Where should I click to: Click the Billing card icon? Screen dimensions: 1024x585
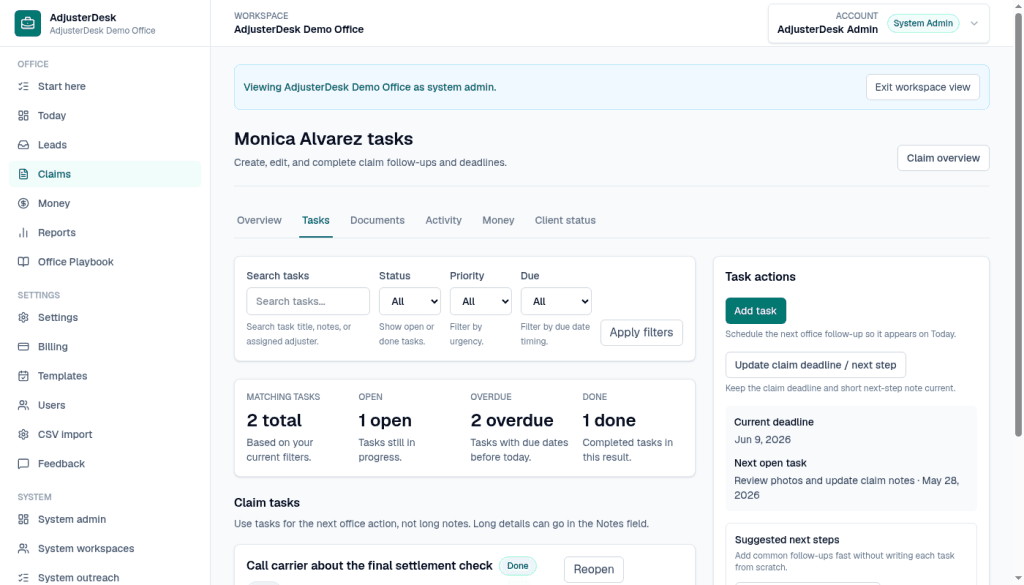24,347
